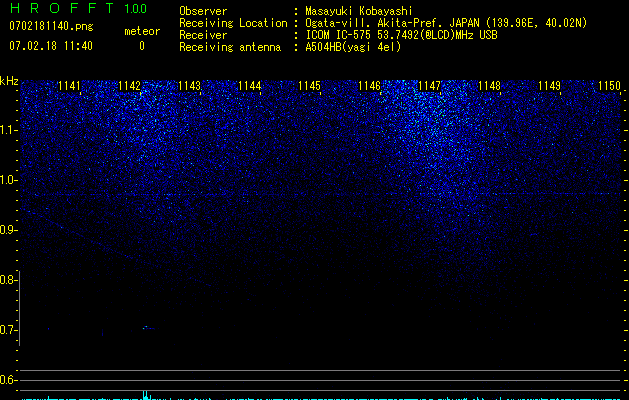629x400 pixels.
Task: Click the Receiving antenna label
Action: click(230, 47)
